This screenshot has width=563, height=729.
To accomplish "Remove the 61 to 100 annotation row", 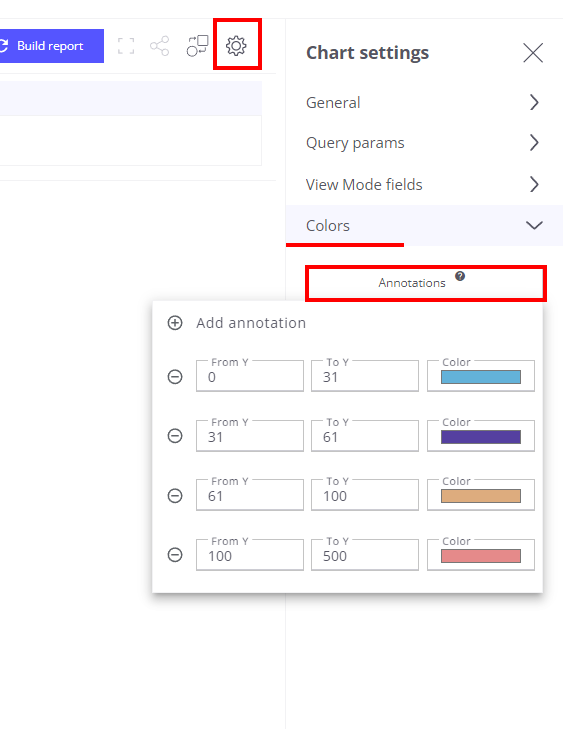I will 175,496.
